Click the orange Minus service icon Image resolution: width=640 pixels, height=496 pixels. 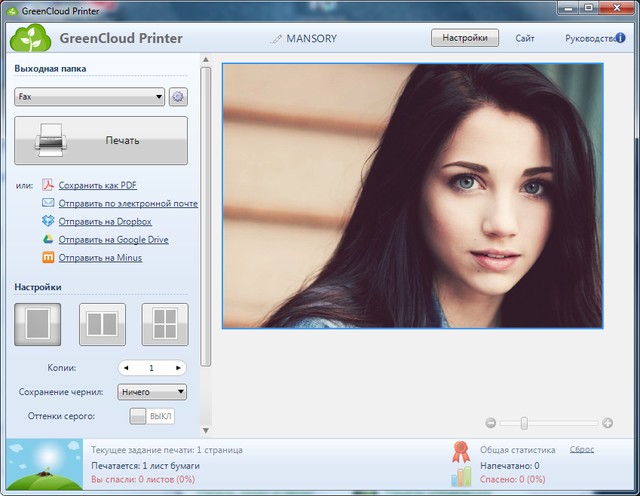click(x=47, y=257)
